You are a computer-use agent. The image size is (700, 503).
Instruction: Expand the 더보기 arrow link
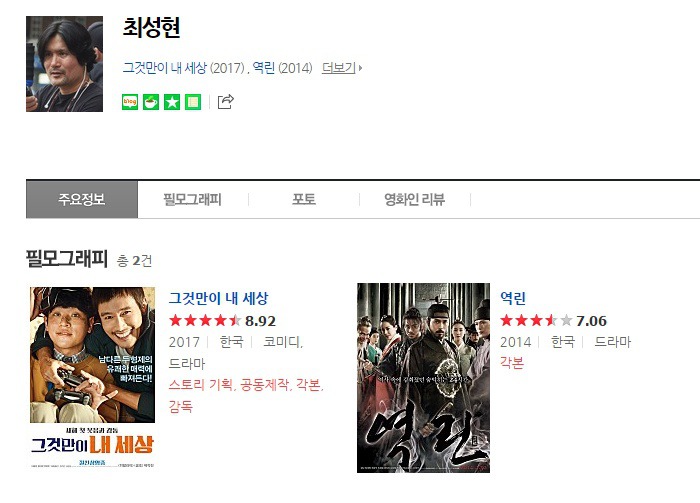[342, 68]
